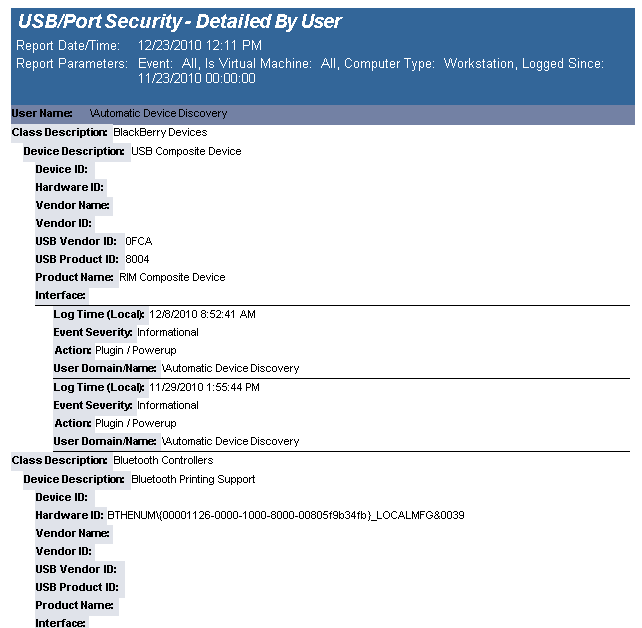Select the User Name header row
Image resolution: width=642 pixels, height=628 pixels.
(320, 114)
